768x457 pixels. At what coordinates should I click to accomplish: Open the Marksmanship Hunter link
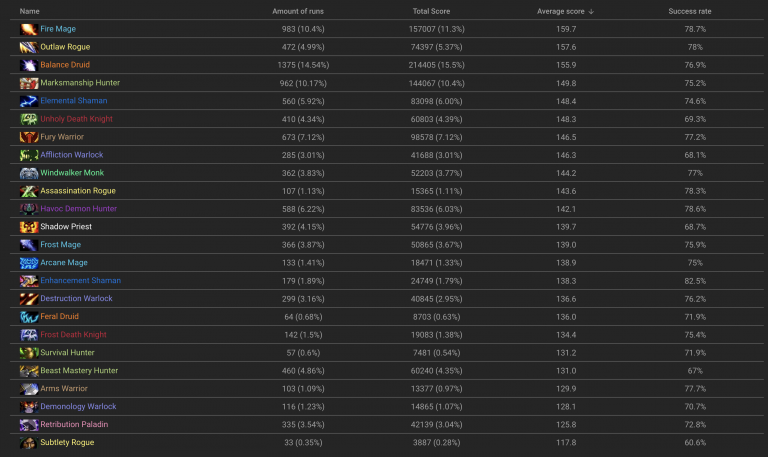pyautogui.click(x=79, y=83)
